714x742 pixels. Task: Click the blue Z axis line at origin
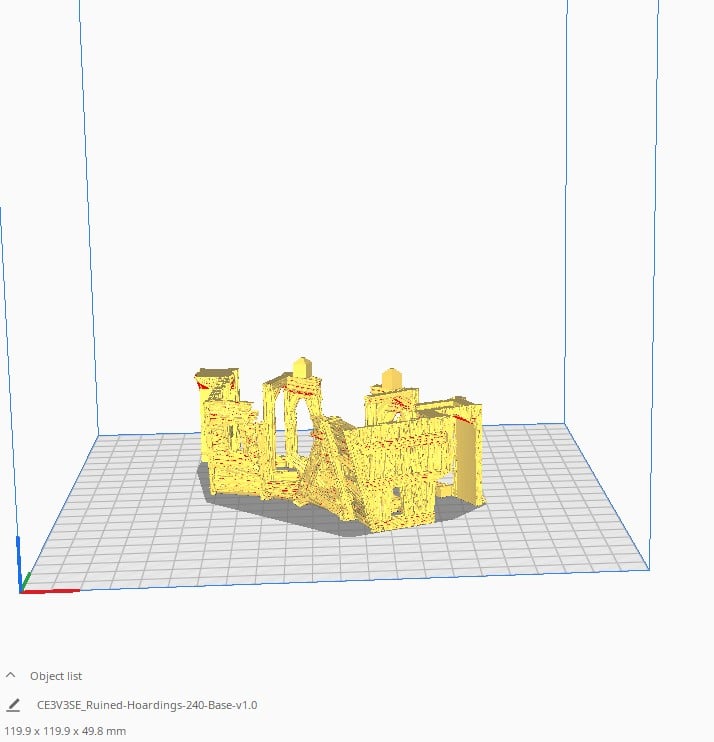19,560
